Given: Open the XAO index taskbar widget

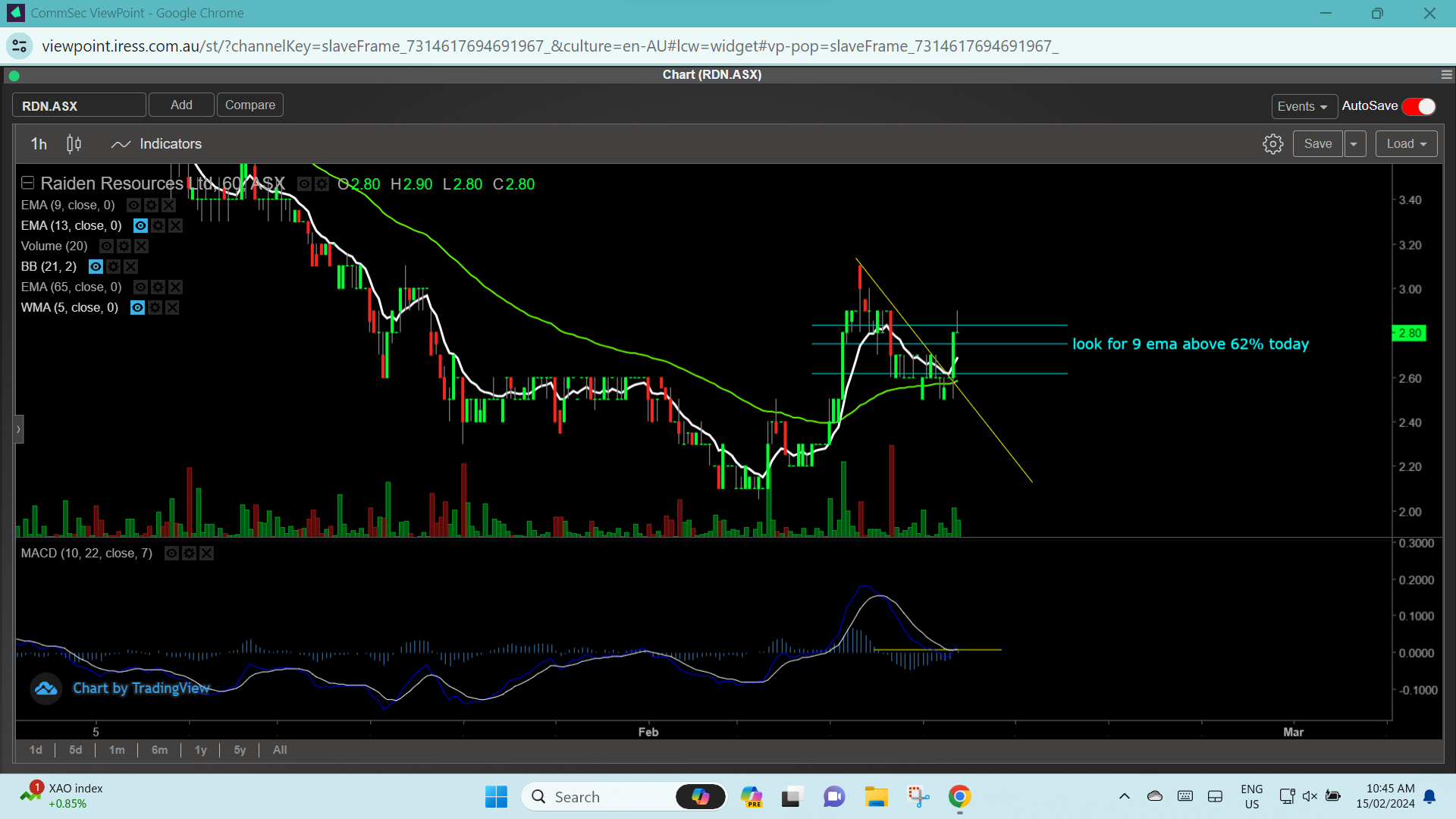Looking at the screenshot, I should point(62,796).
